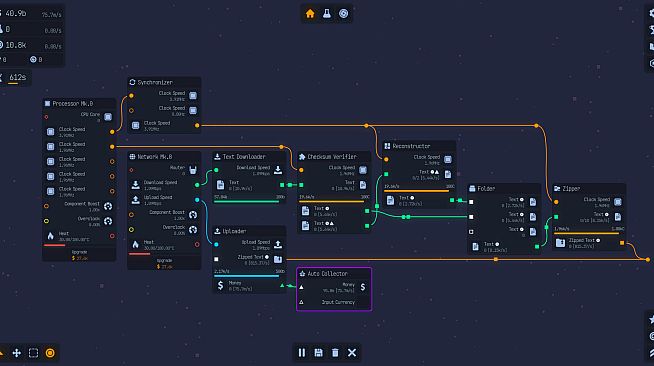The width and height of the screenshot is (654, 366).
Task: Close the bottom toolbar with the X icon
Action: click(x=352, y=353)
